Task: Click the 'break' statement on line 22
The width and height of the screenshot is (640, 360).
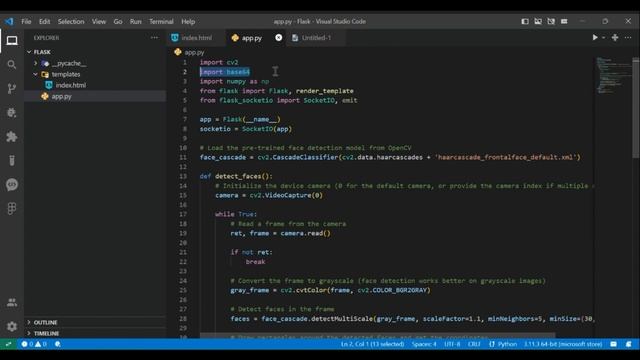Action: (x=256, y=262)
